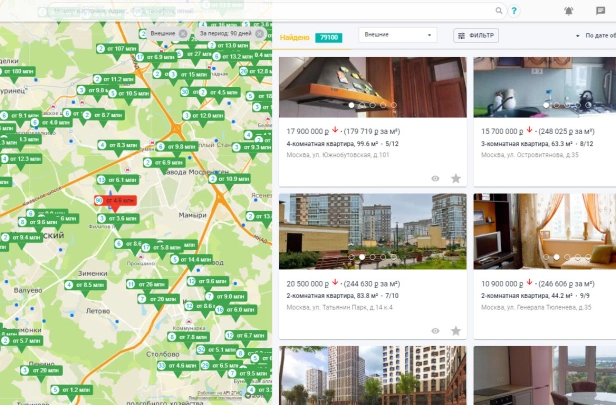
Task: Expand the Внешние dropdown
Action: pyautogui.click(x=398, y=35)
